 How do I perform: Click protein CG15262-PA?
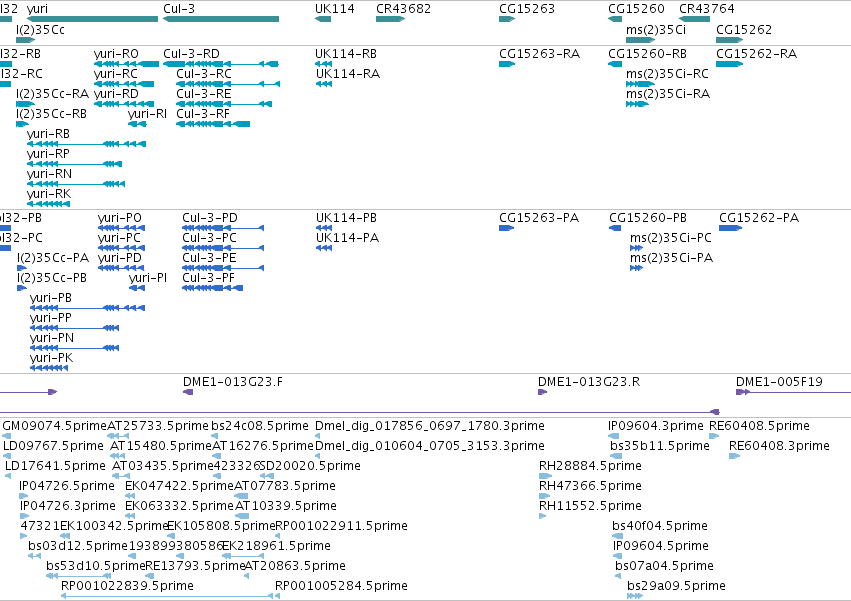(731, 228)
